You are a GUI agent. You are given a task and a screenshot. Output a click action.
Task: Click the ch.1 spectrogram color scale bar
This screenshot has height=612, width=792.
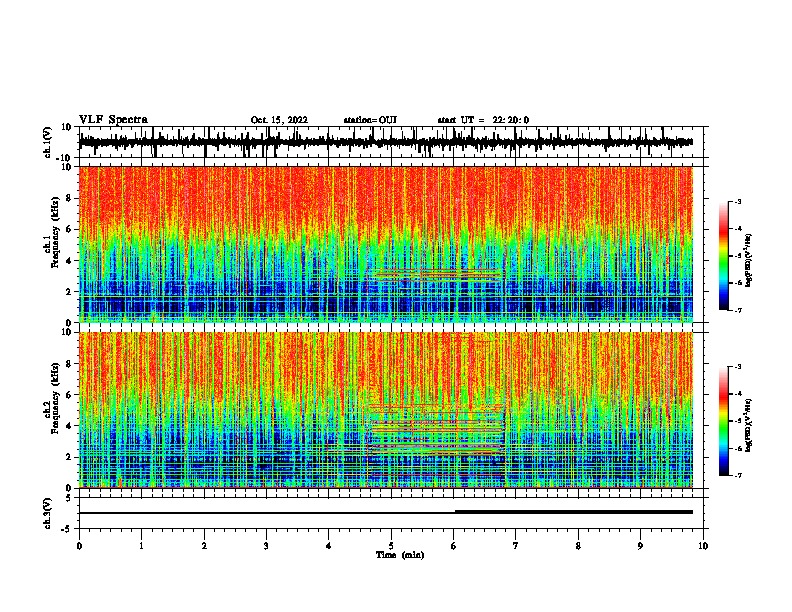tap(724, 256)
